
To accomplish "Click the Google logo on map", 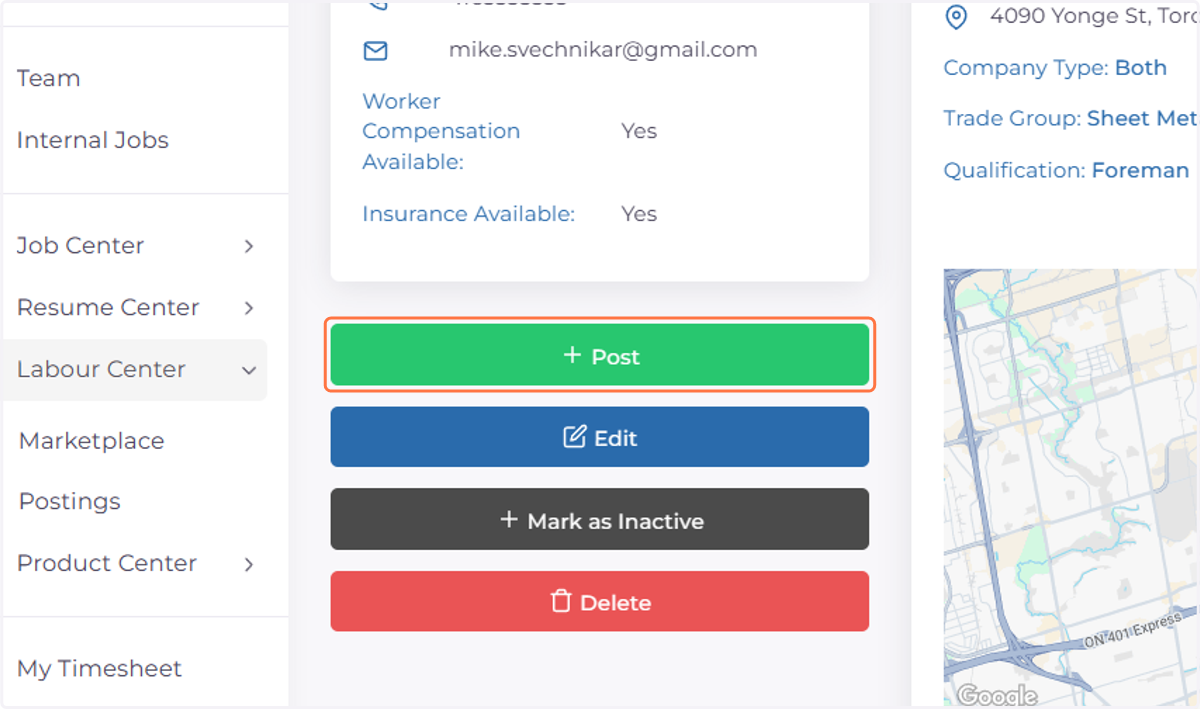I will coord(996,695).
